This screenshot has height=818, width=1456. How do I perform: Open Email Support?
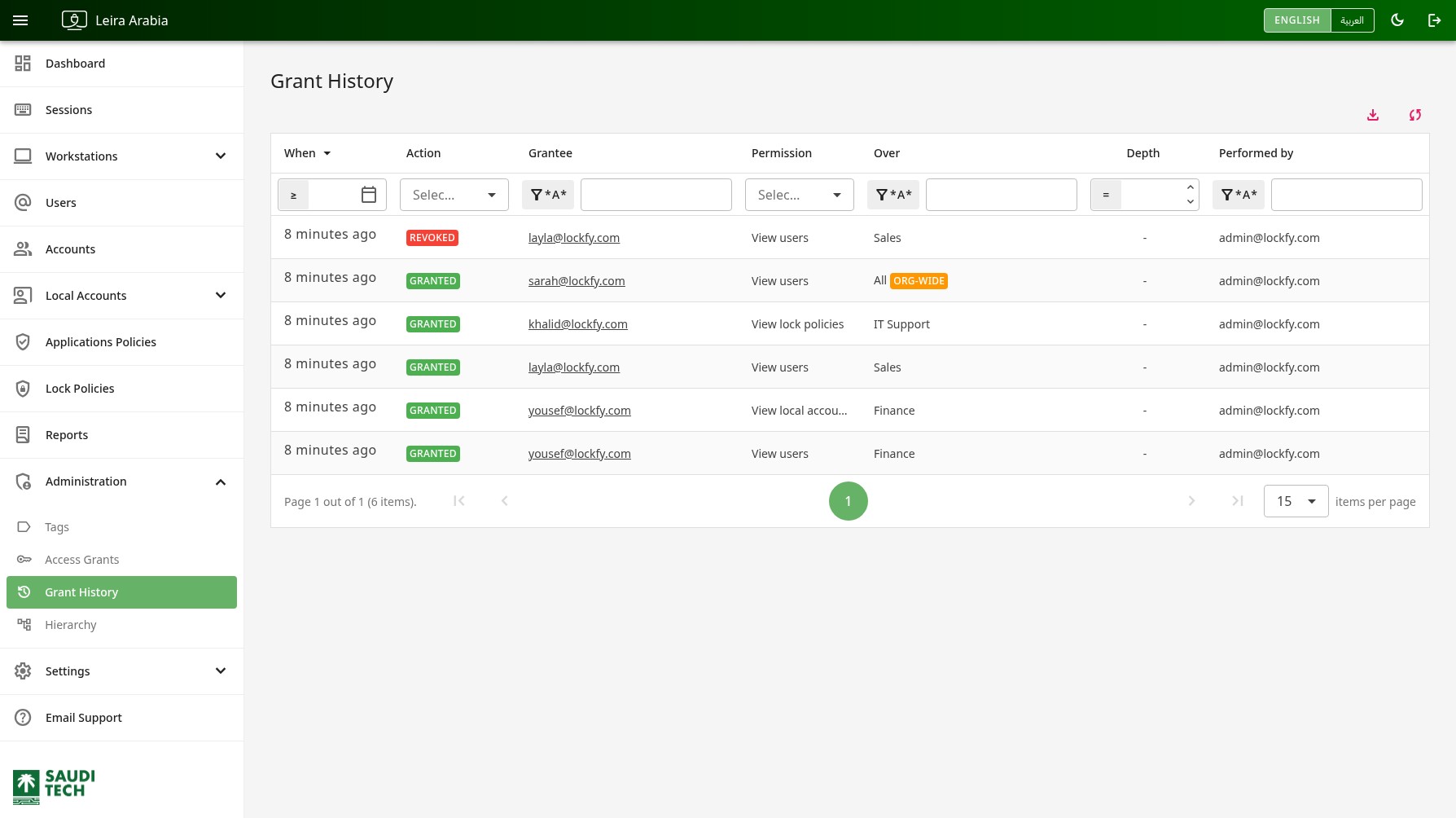pyautogui.click(x=121, y=718)
